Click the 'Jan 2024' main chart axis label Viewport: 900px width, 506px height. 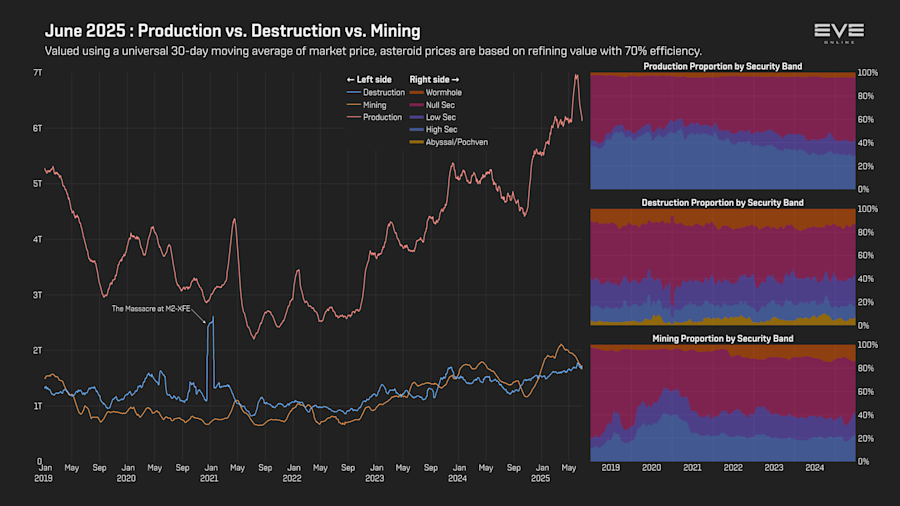coord(458,473)
